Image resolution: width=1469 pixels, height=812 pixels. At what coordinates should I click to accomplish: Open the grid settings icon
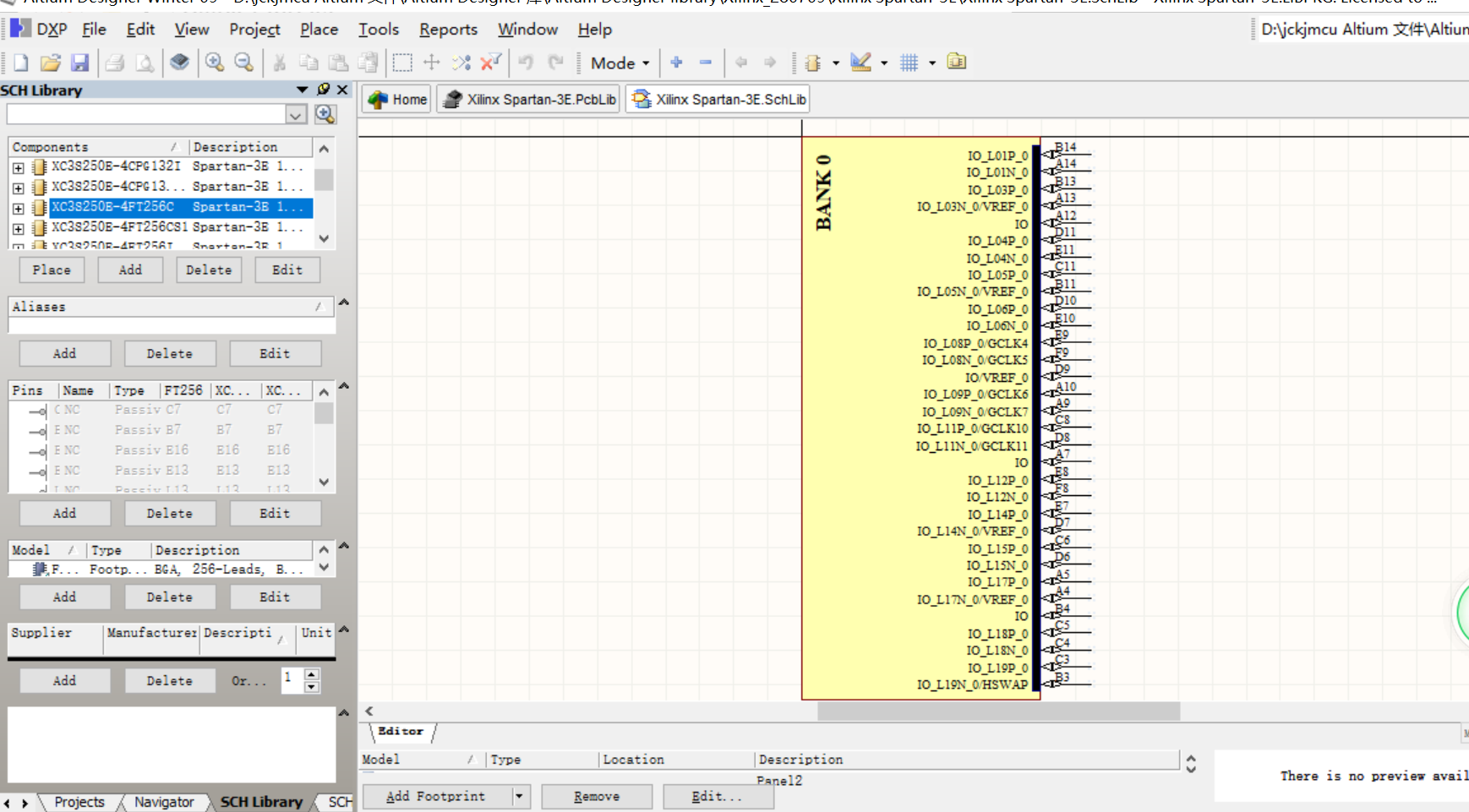tap(909, 63)
